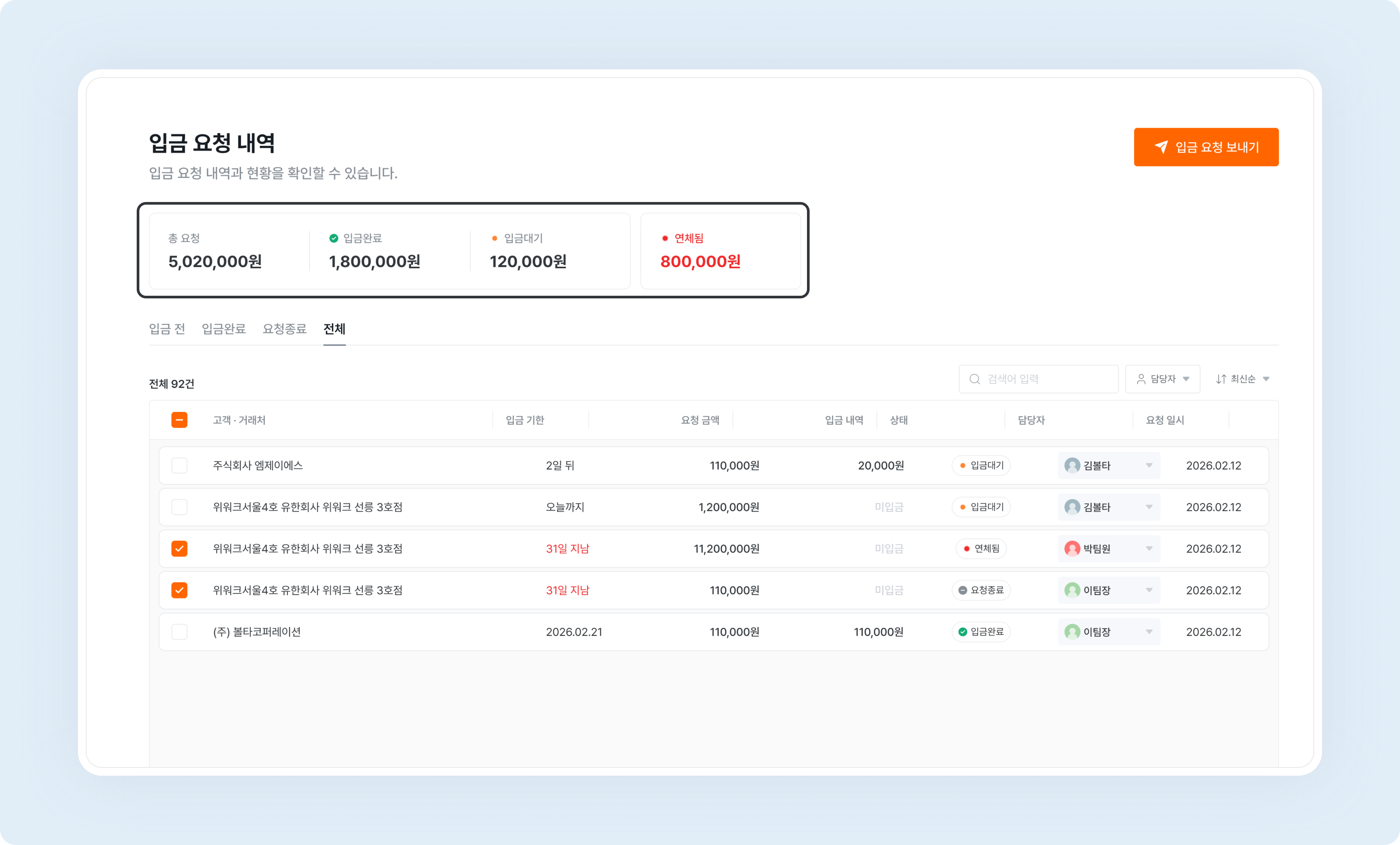Click the search magnifier icon

pos(974,379)
